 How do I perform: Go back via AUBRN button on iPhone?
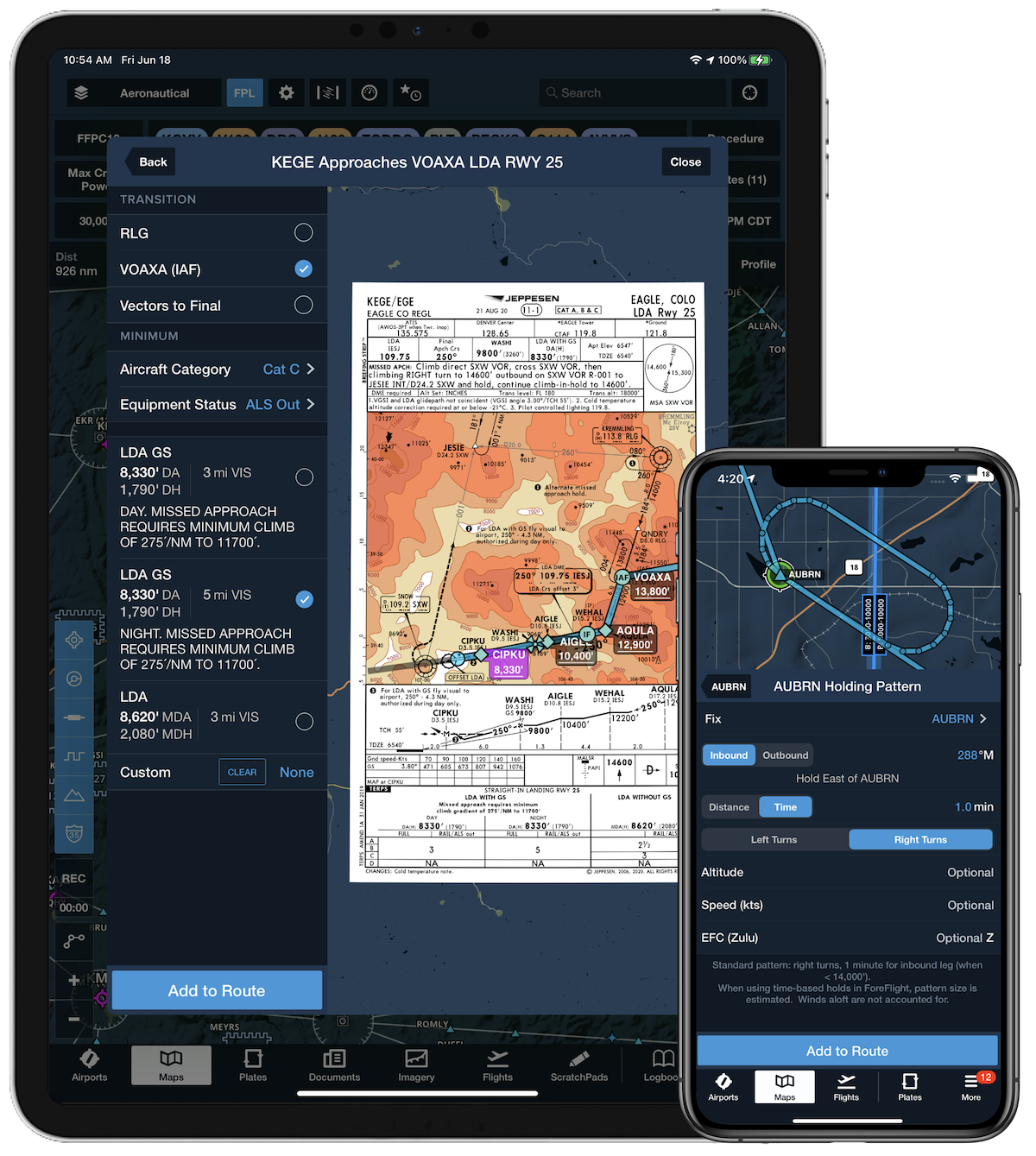point(727,686)
